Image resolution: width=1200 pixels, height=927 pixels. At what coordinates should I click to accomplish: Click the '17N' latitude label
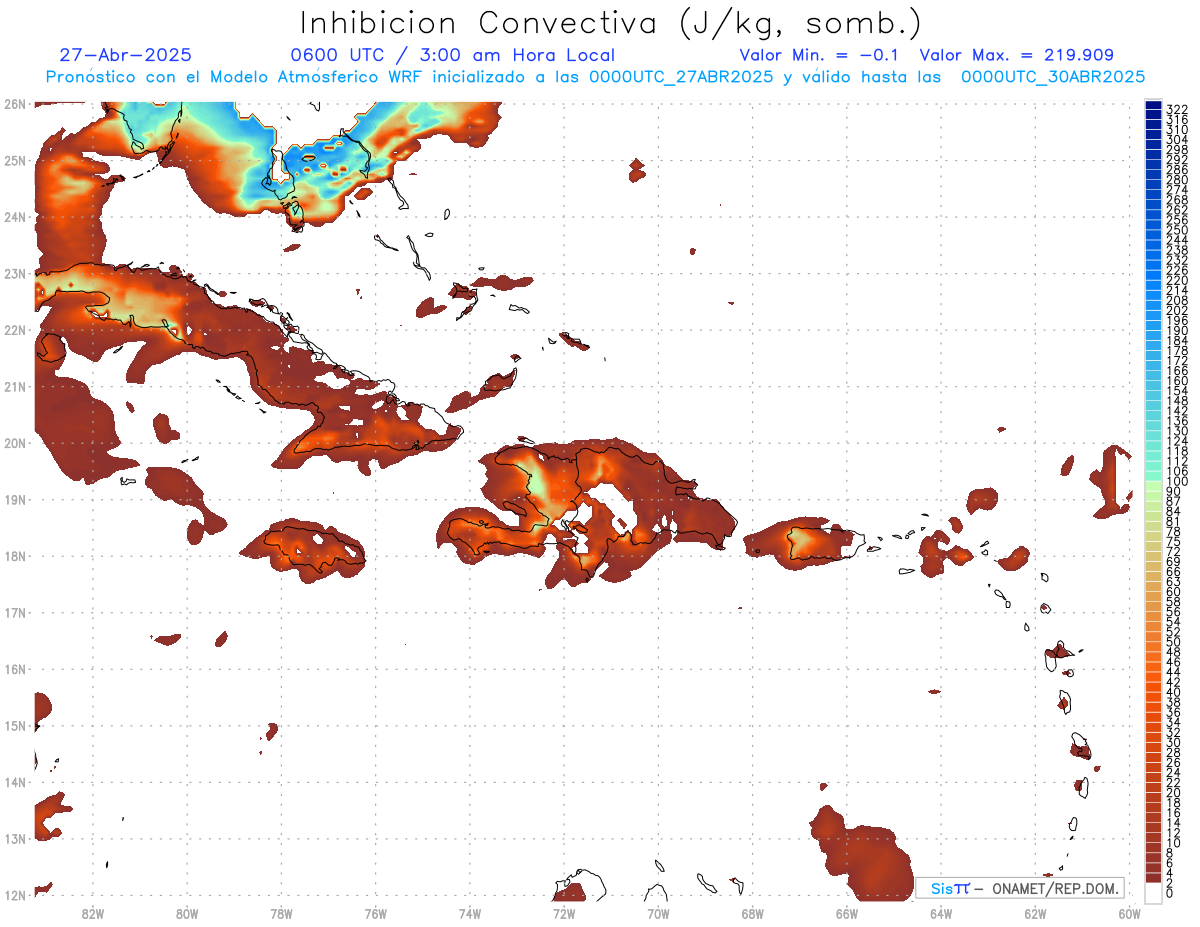(x=15, y=612)
